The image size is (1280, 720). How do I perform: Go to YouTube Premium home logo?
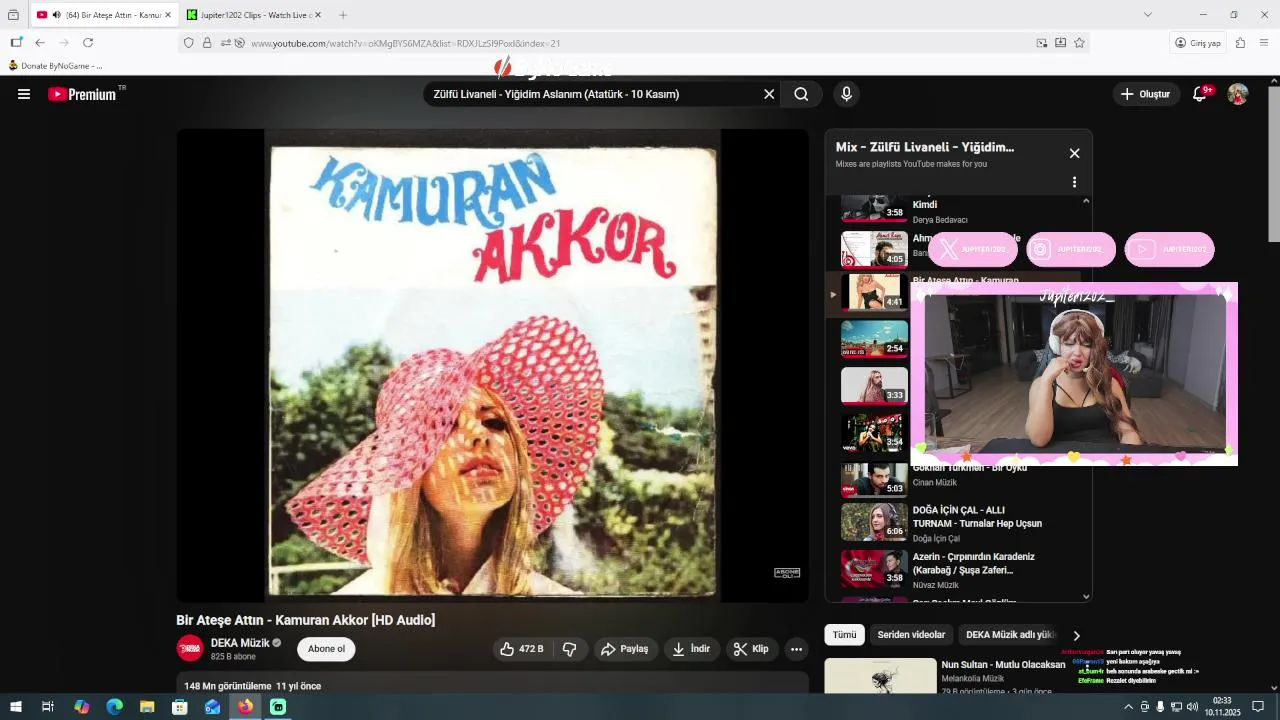point(83,94)
